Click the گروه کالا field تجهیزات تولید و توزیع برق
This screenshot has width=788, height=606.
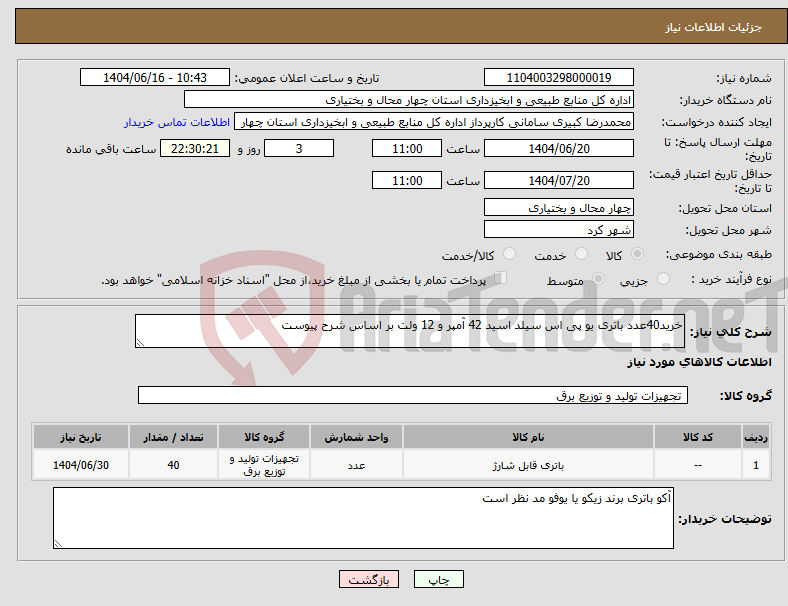pyautogui.click(x=413, y=395)
